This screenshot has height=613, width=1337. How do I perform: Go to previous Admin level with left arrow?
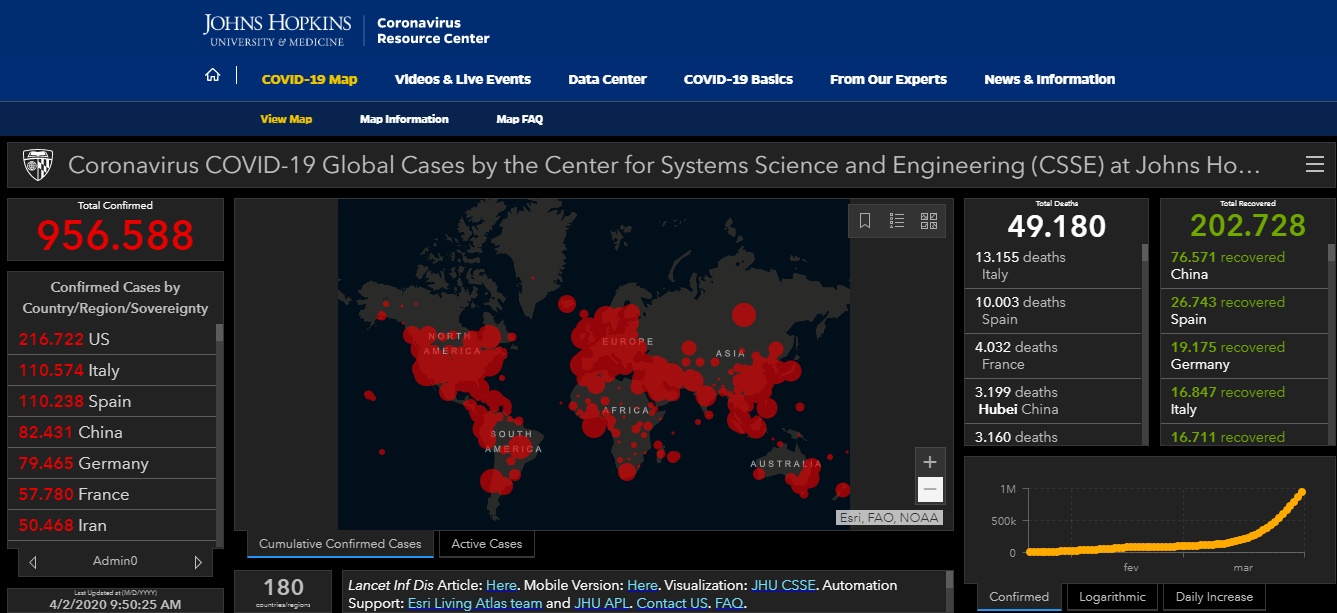tap(33, 562)
